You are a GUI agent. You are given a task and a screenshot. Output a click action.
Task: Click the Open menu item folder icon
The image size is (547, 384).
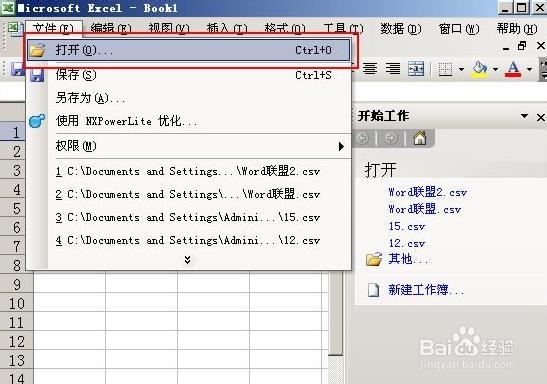(37, 50)
